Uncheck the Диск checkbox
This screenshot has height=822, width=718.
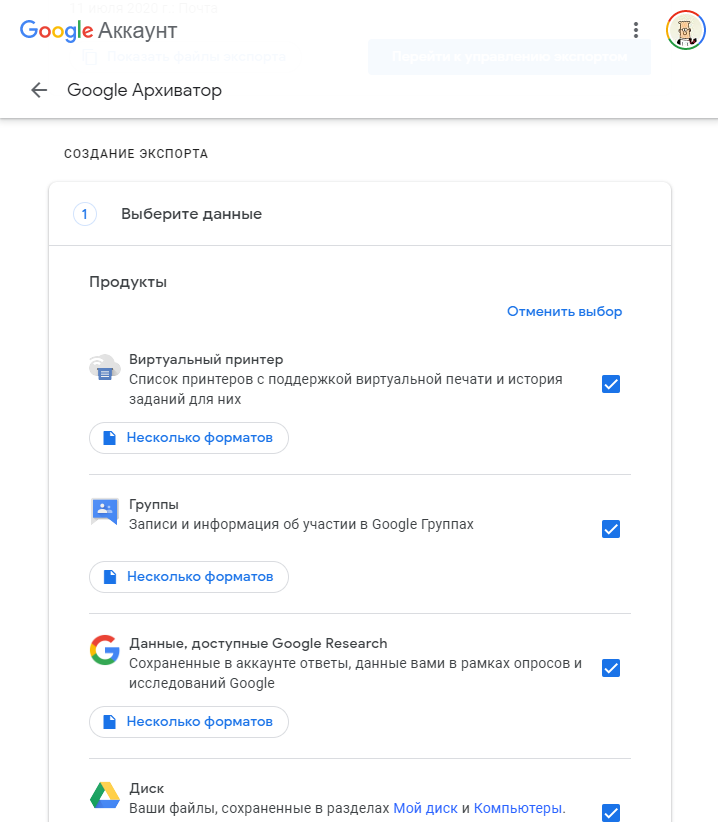[x=611, y=813]
